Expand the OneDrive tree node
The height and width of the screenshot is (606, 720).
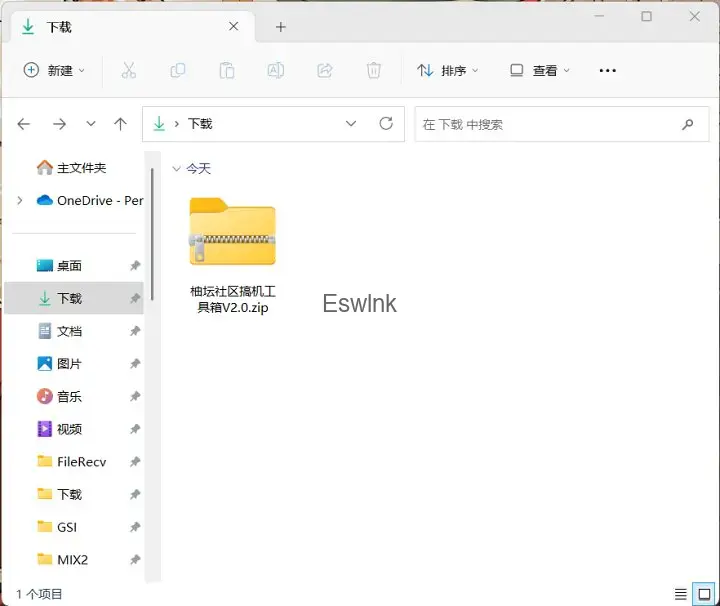coord(20,201)
